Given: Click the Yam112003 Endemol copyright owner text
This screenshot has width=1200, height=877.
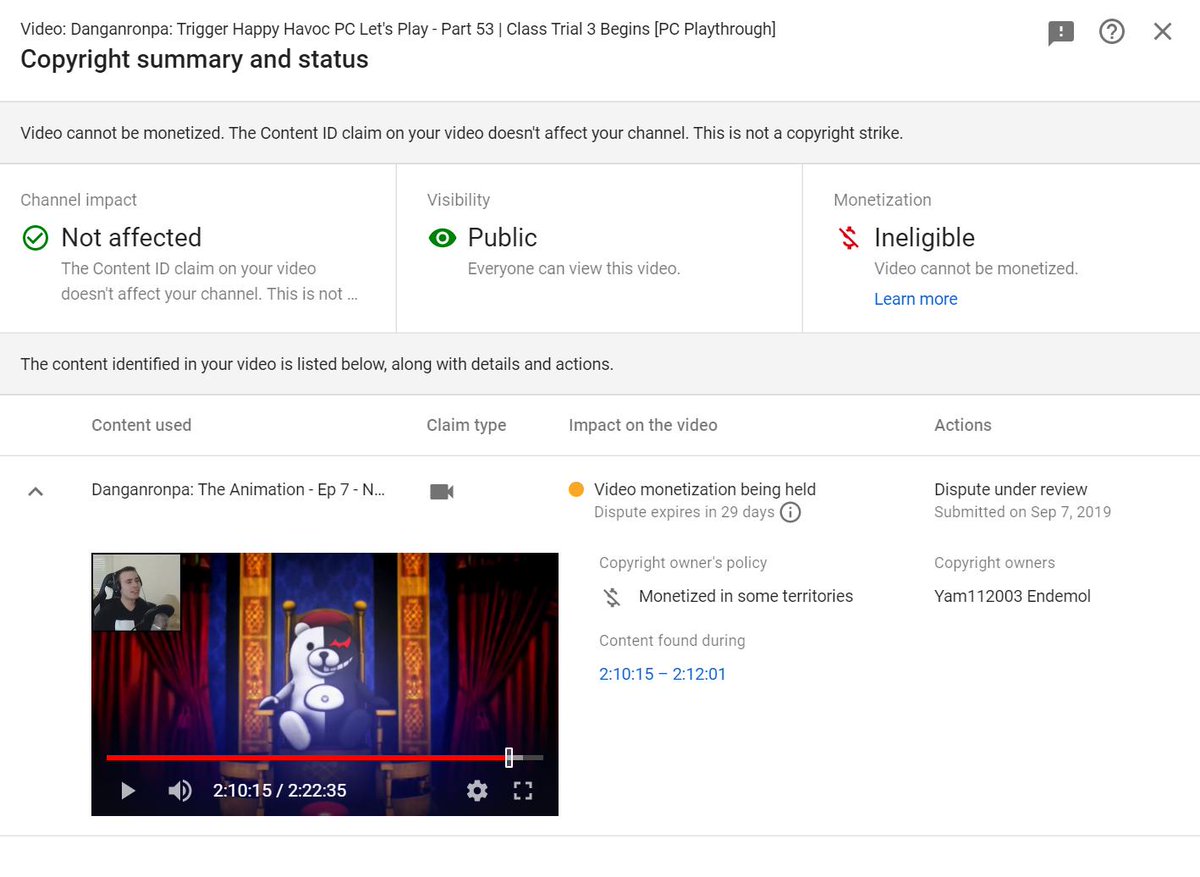Looking at the screenshot, I should point(1012,596).
